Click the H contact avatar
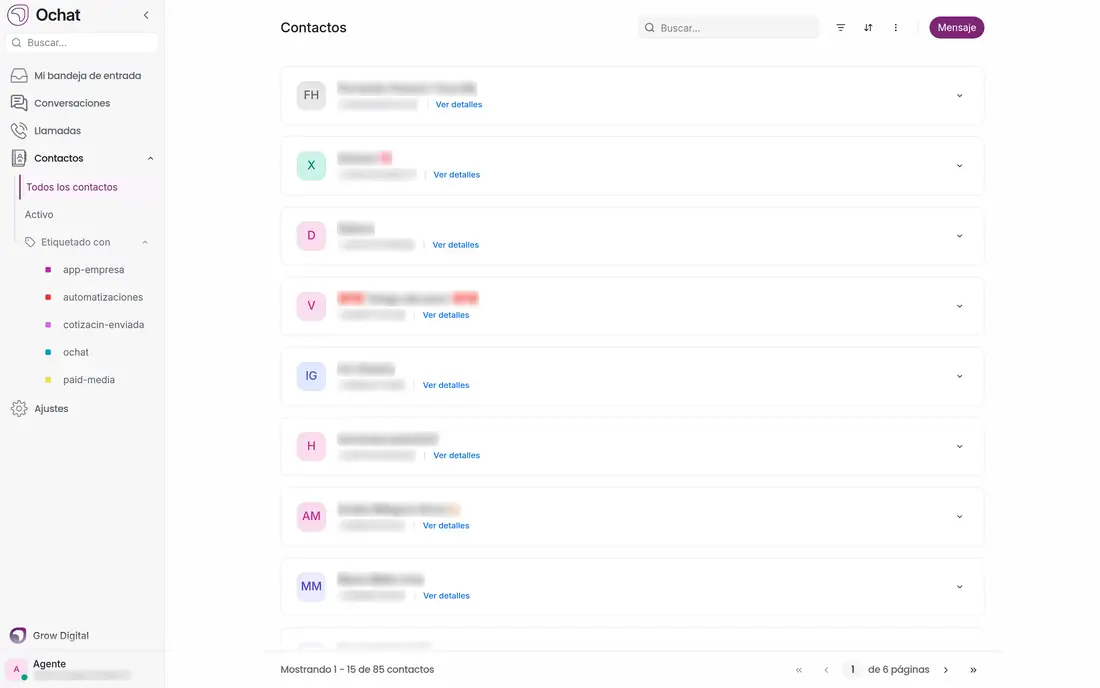 click(311, 446)
